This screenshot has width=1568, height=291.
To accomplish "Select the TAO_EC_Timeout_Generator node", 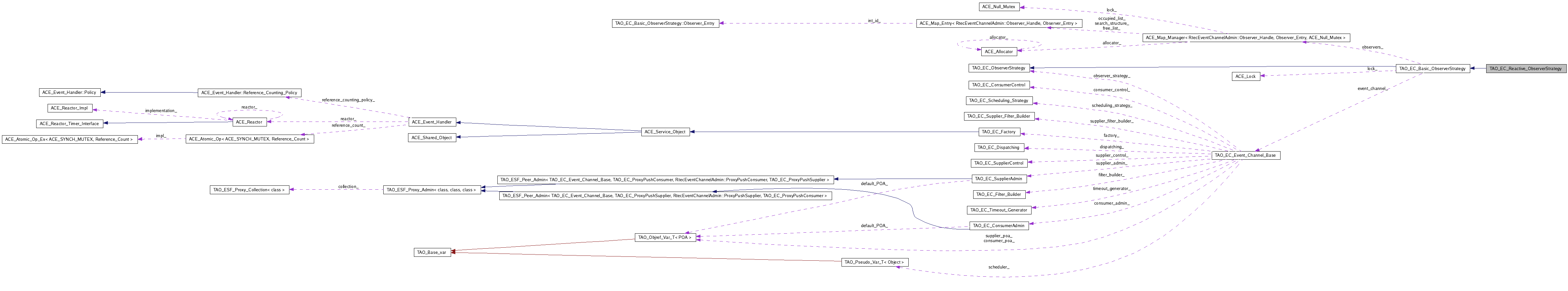I will [999, 210].
